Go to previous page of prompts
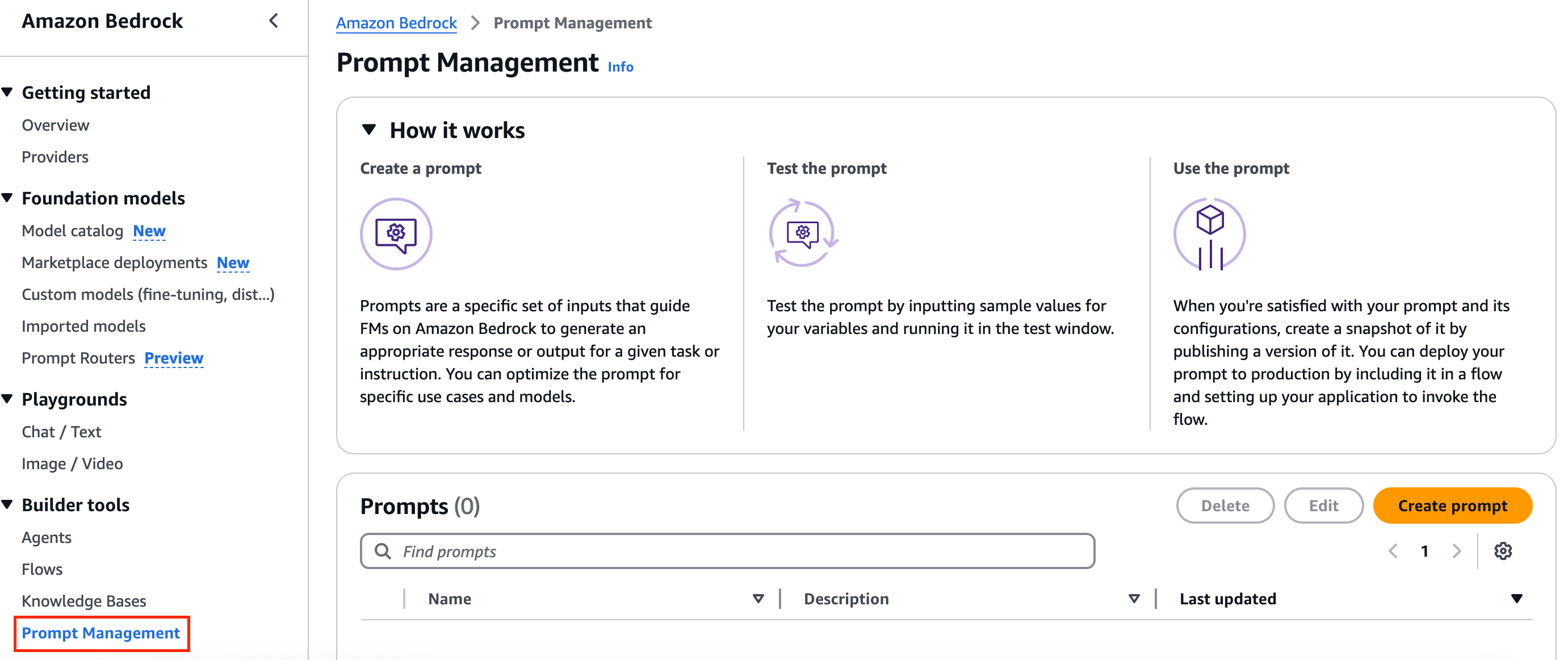This screenshot has height=660, width=1568. click(1393, 551)
